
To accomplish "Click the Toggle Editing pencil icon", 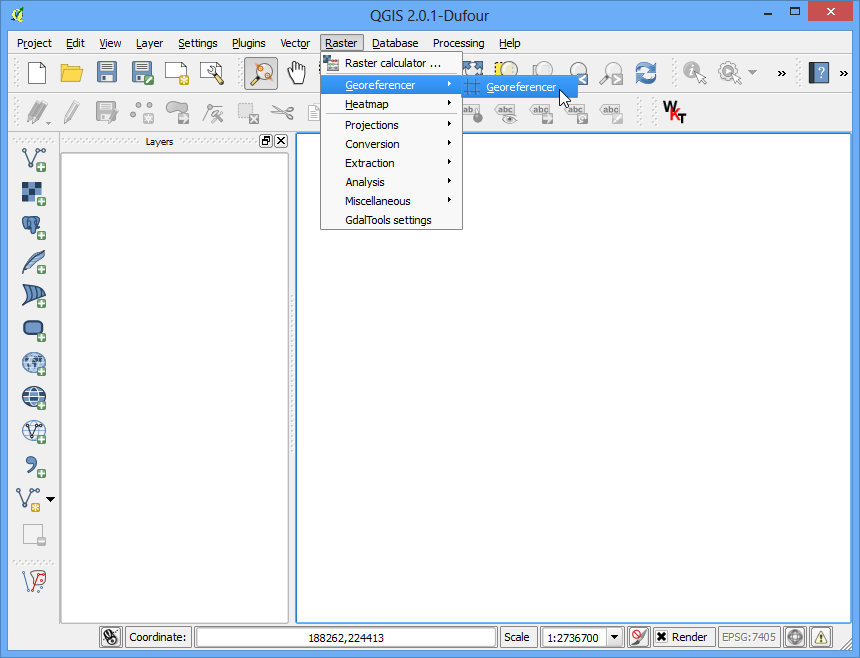I will (x=71, y=112).
